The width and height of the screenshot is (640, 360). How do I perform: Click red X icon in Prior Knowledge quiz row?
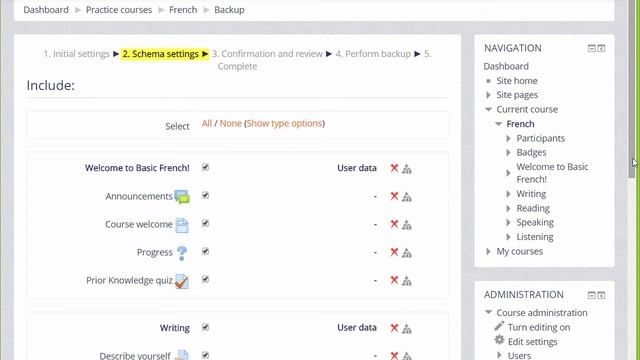394,280
